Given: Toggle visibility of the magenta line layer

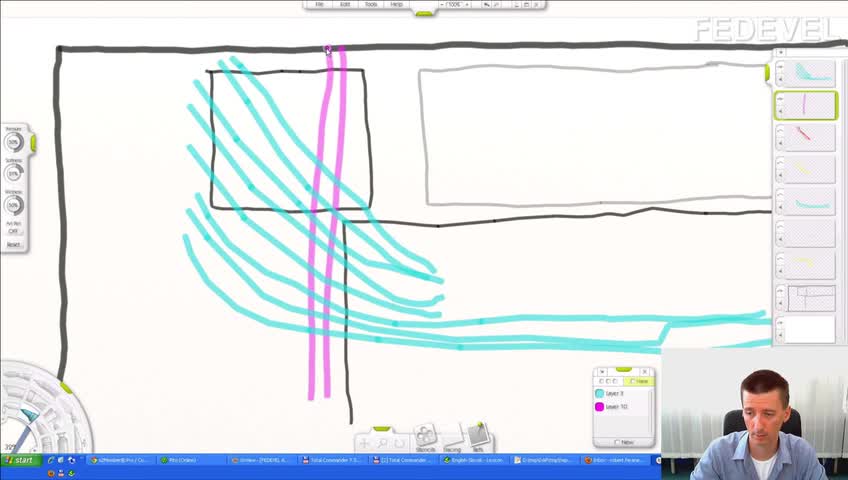Looking at the screenshot, I should click(780, 99).
